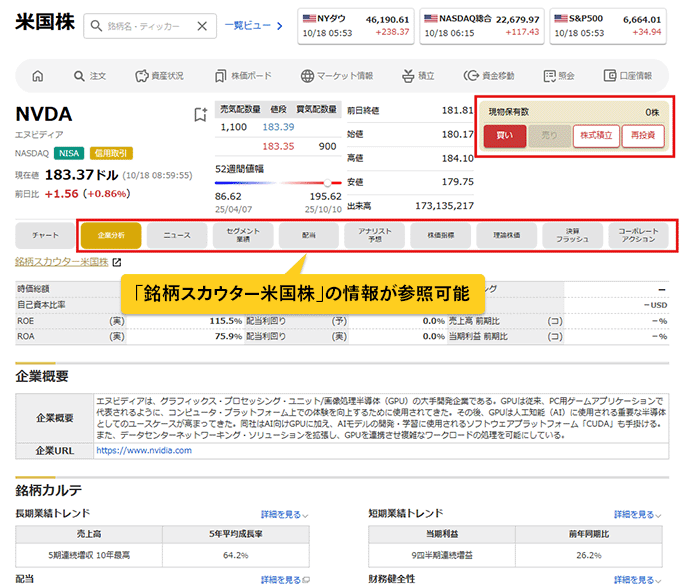Open マーケット情報 globe icon
This screenshot has width=680, height=588.
tap(308, 76)
